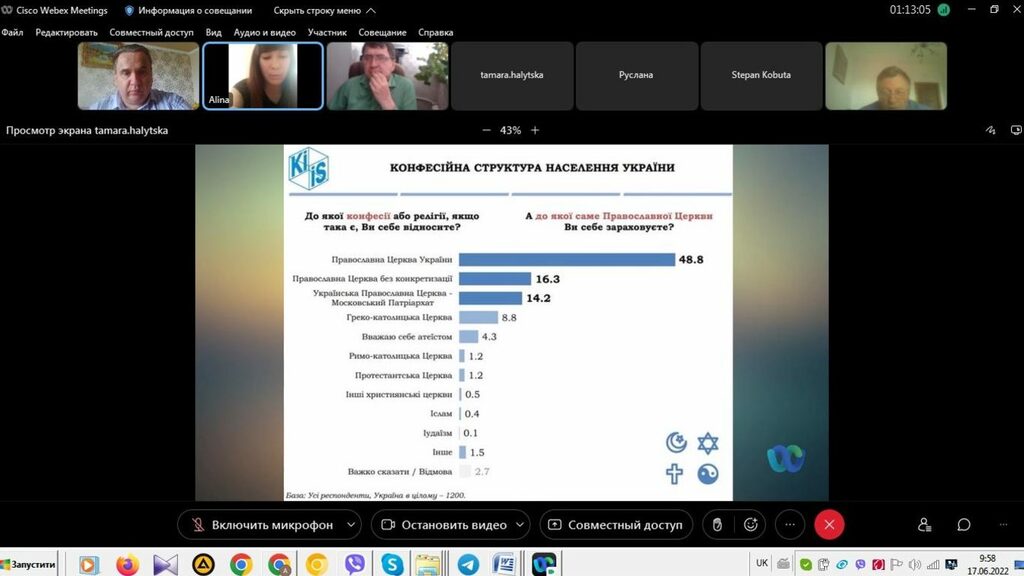Screen dimensions: 1024x576
Task: Open the Аудио и видео menu
Action: pos(264,32)
